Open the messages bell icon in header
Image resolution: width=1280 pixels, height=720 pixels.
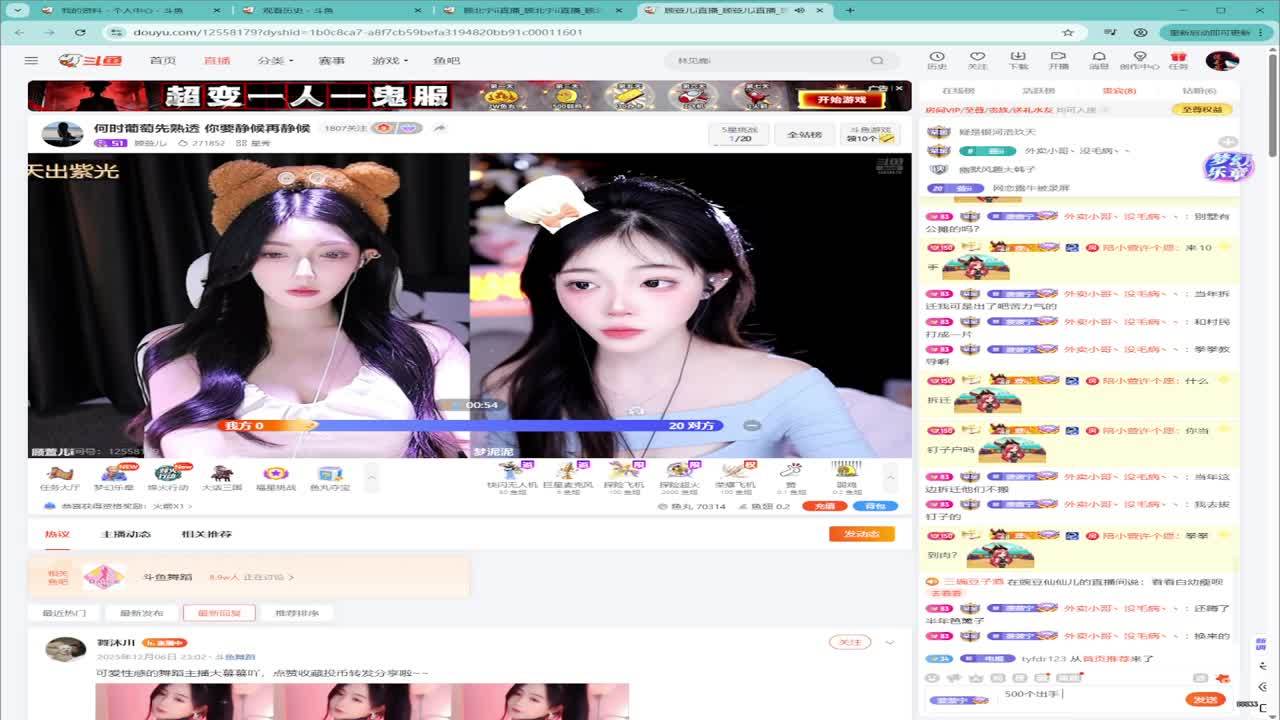tap(1098, 60)
